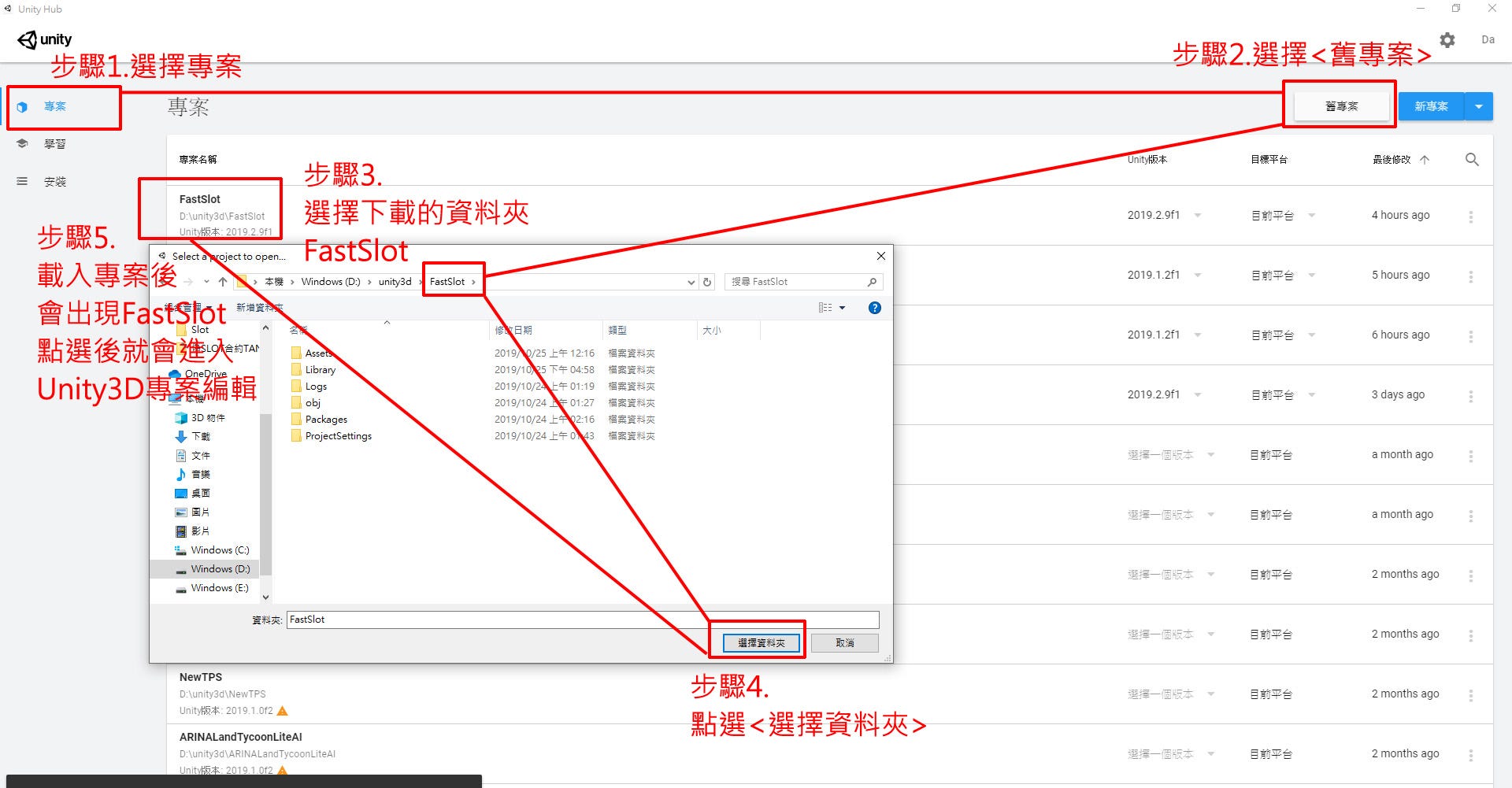Open the 學習 (Learn) sidebar tab
Screen dimensions: 1512x788
coord(55,144)
